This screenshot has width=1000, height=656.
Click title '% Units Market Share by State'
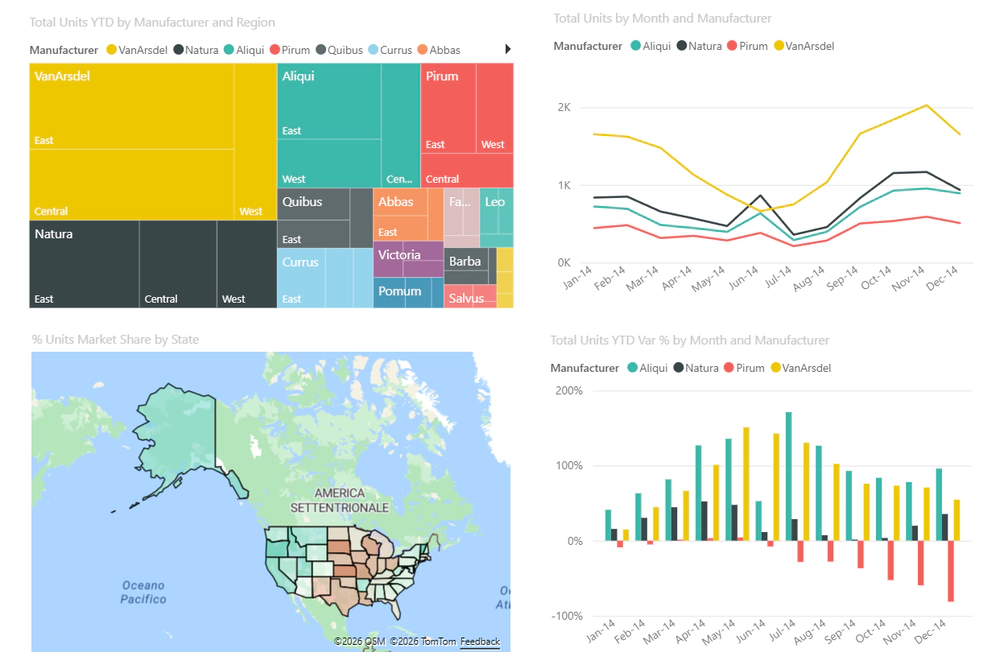pos(115,339)
